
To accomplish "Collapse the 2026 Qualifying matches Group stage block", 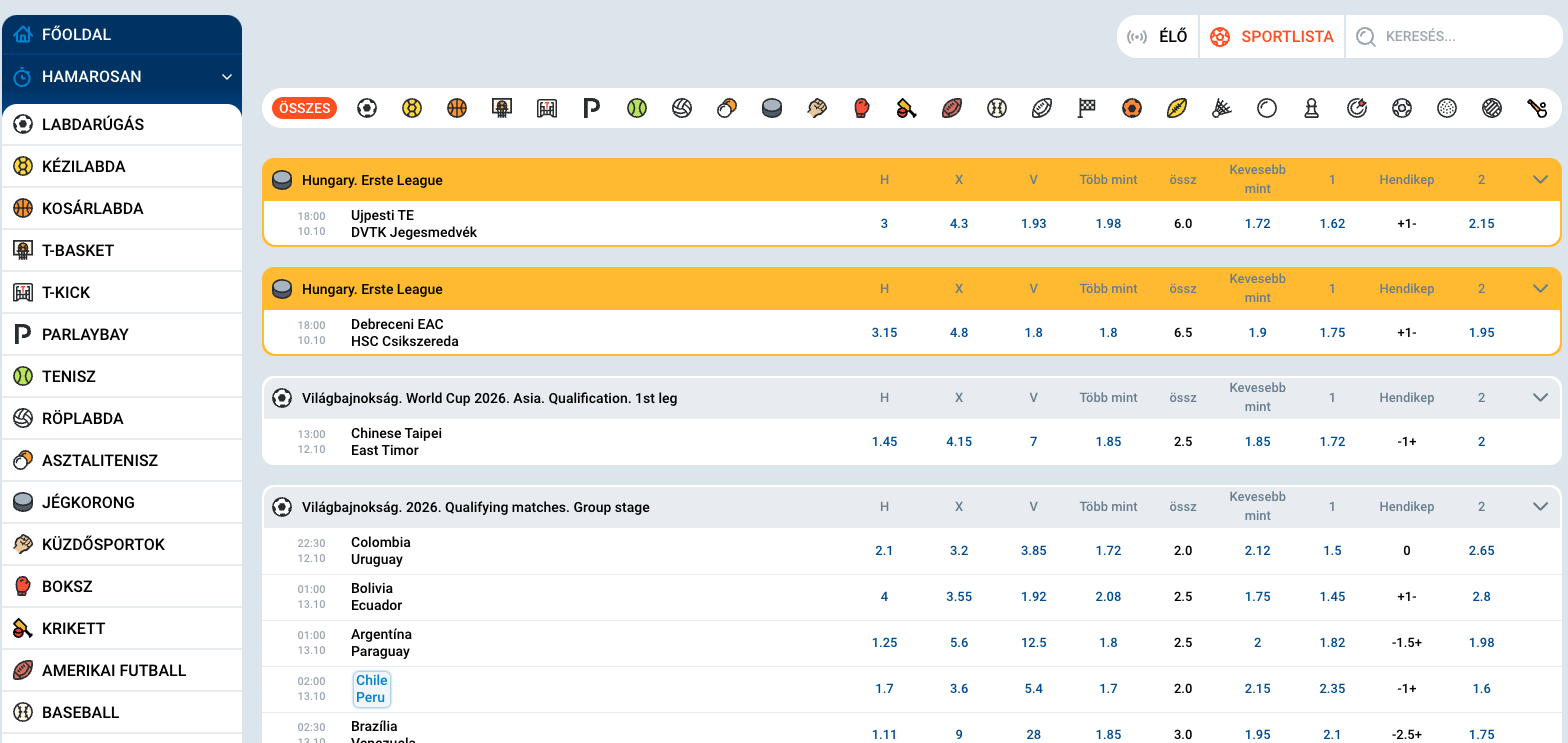I will click(1540, 507).
